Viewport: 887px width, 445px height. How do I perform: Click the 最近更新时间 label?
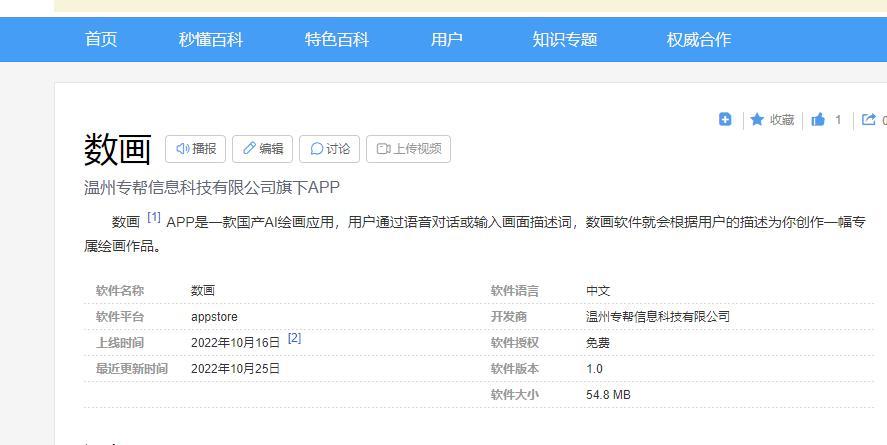point(132,369)
